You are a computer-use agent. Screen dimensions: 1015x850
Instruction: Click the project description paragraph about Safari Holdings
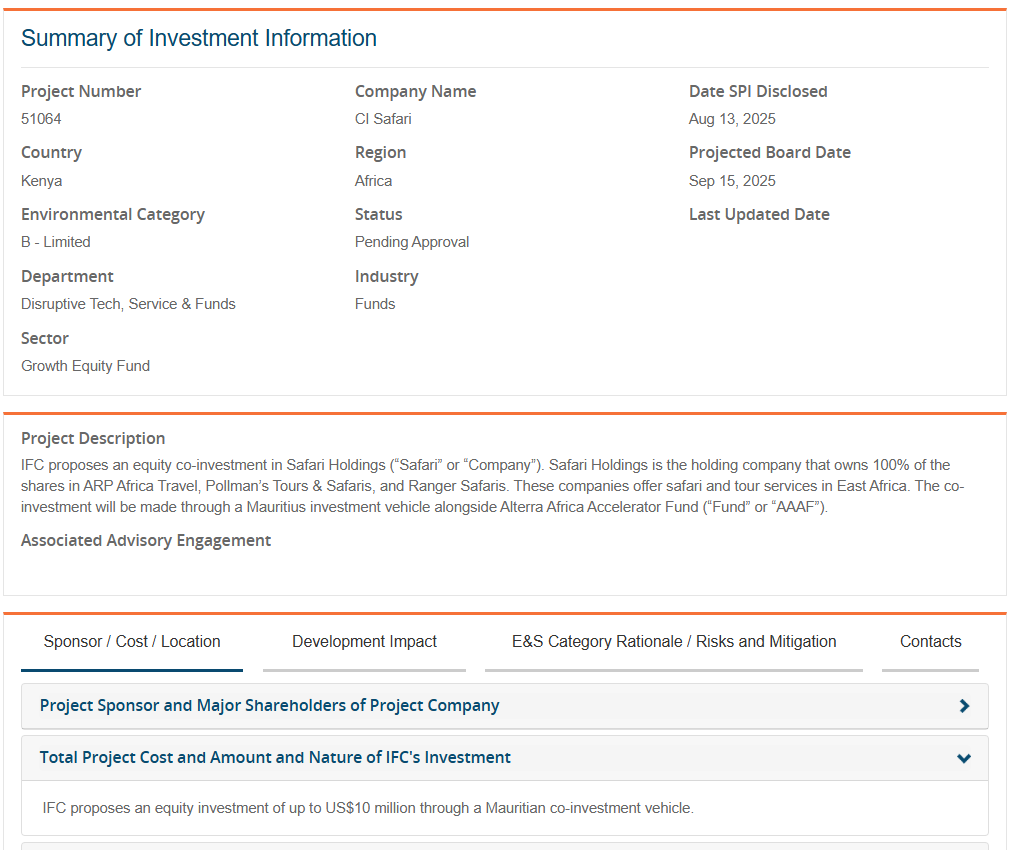[x=493, y=486]
